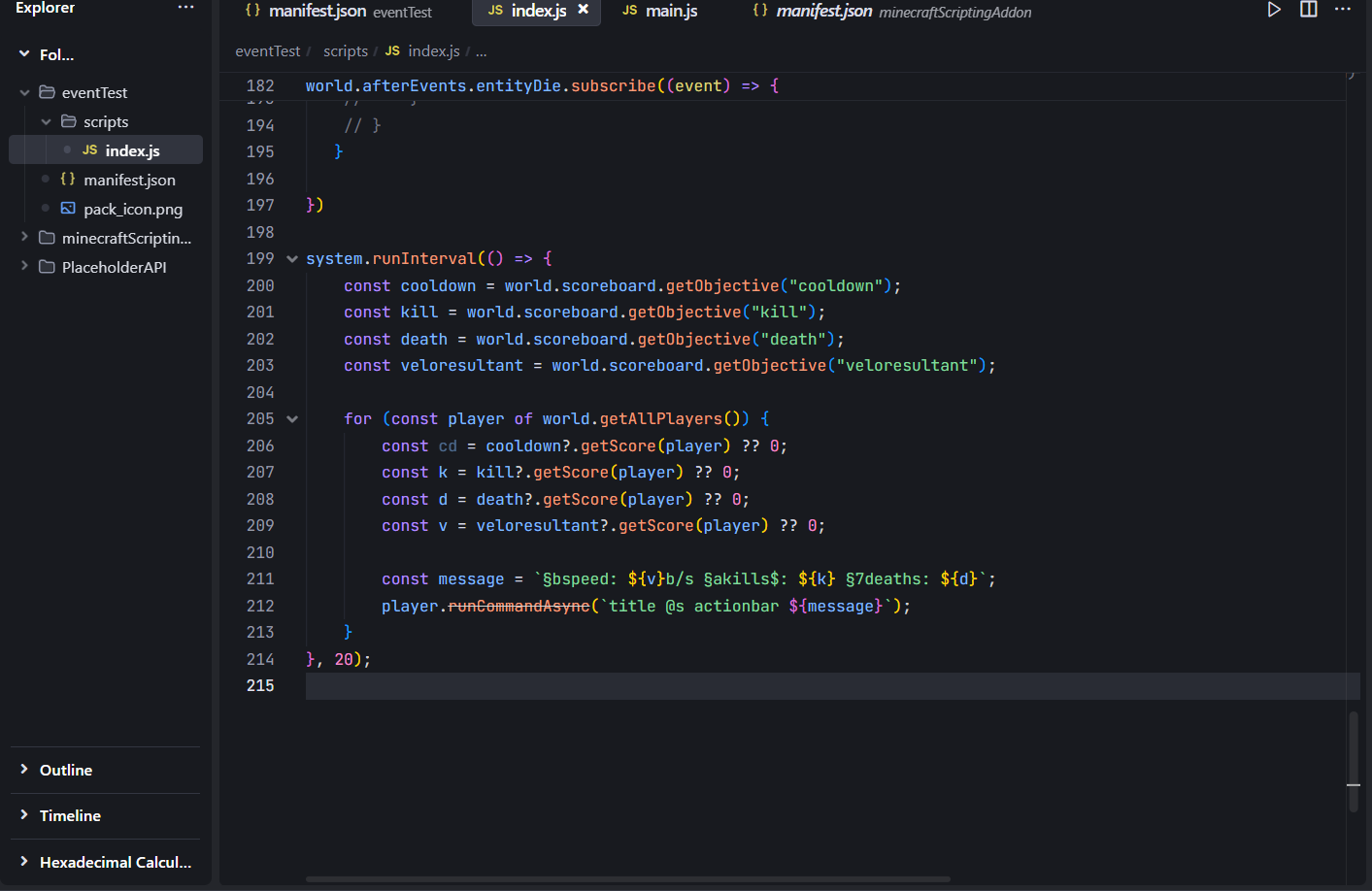
Task: Expand the minecraftScripting folder
Action: (x=24, y=237)
